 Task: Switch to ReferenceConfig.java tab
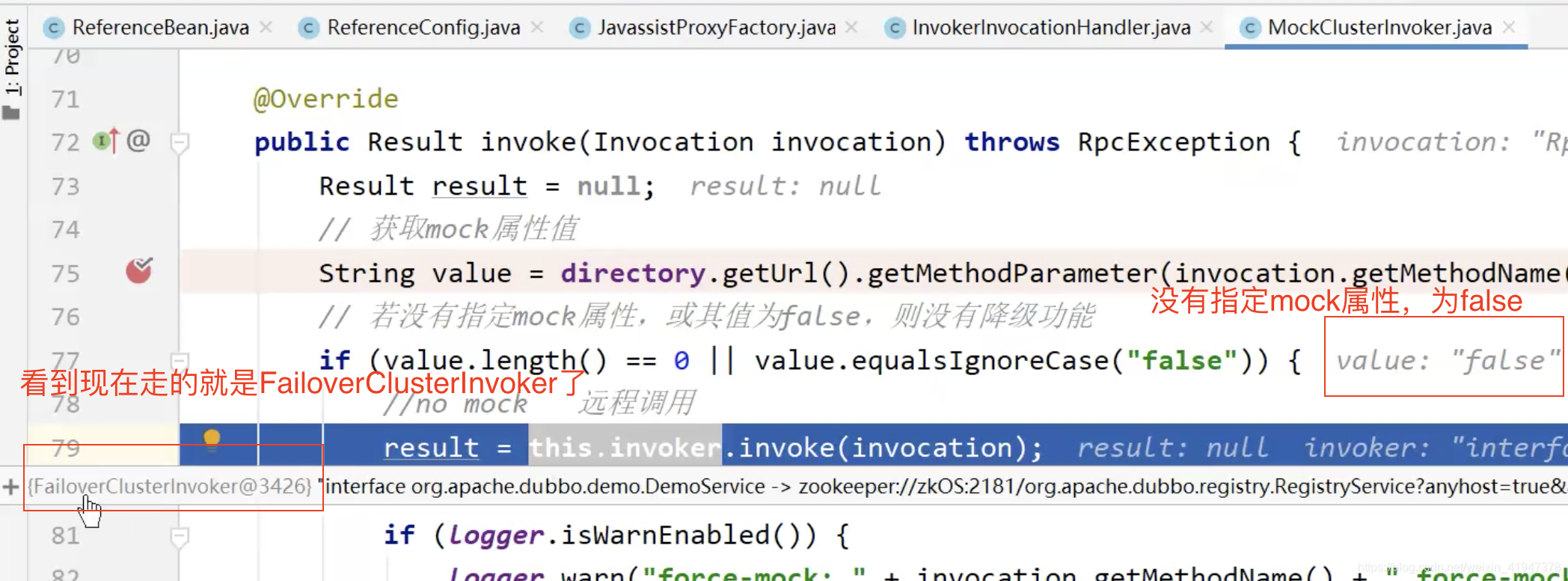click(x=423, y=28)
